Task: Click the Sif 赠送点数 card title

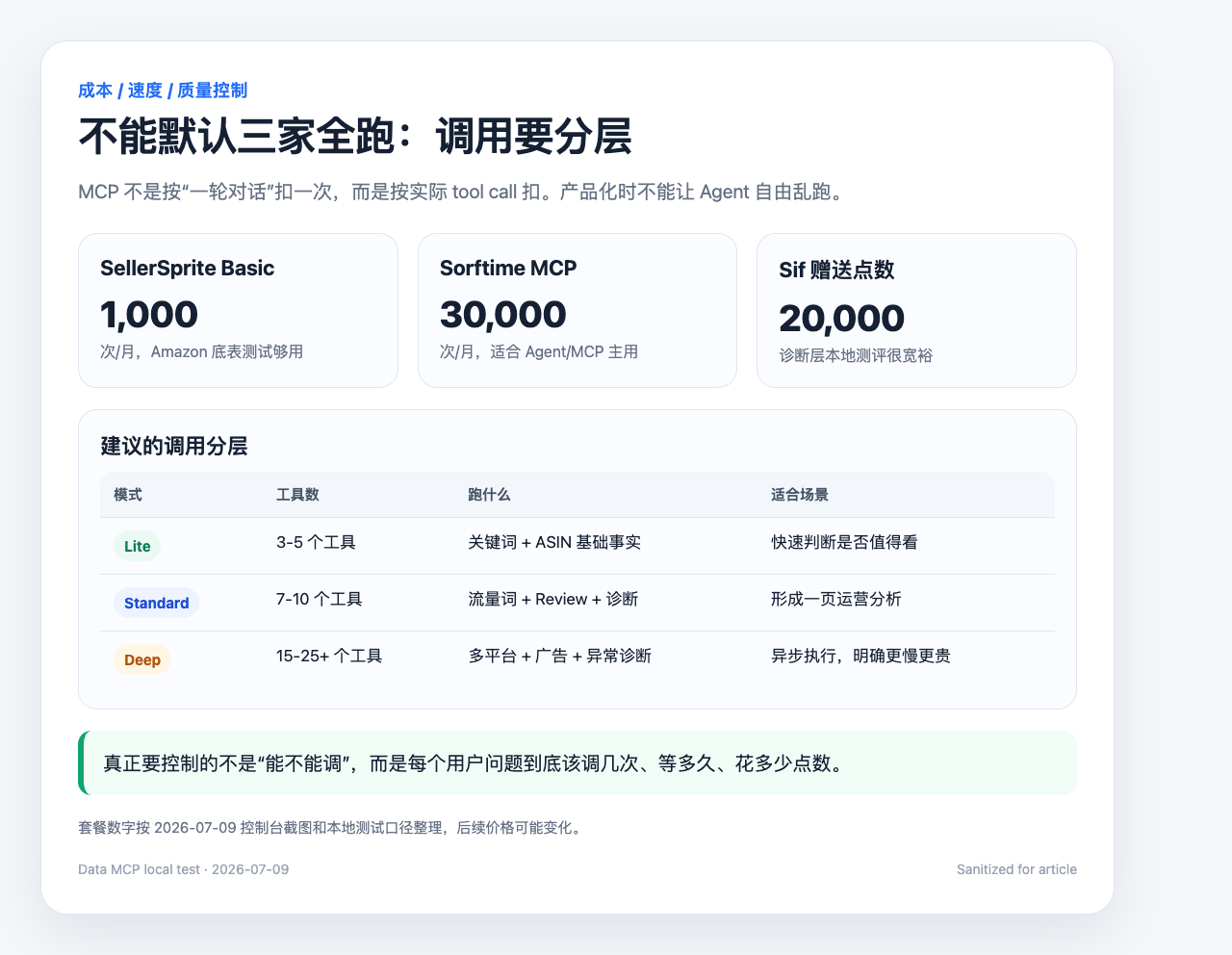Action: [x=837, y=270]
